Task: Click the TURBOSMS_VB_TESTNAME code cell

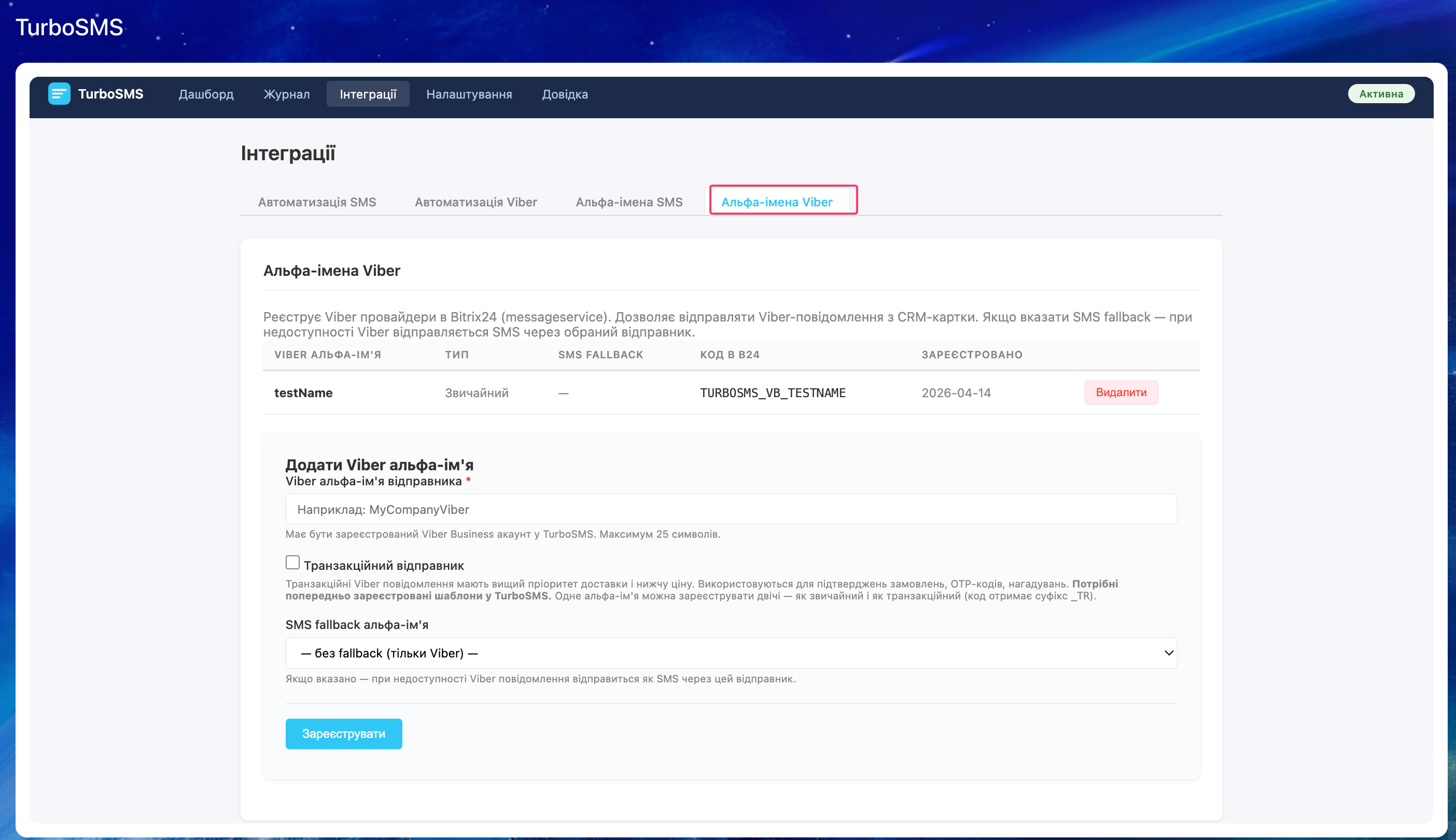Action: click(x=773, y=393)
